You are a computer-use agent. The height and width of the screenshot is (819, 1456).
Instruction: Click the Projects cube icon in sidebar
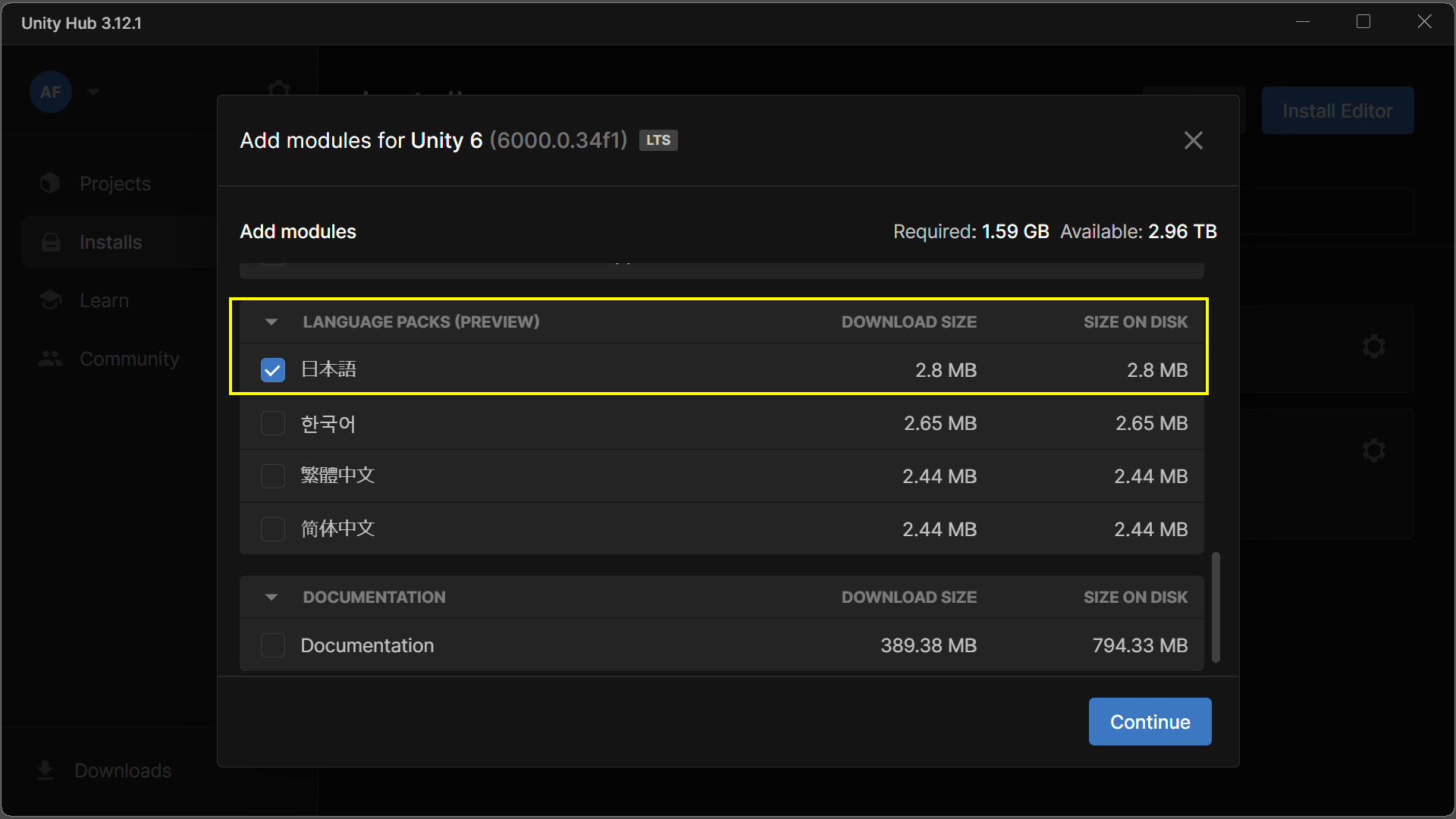(x=50, y=184)
